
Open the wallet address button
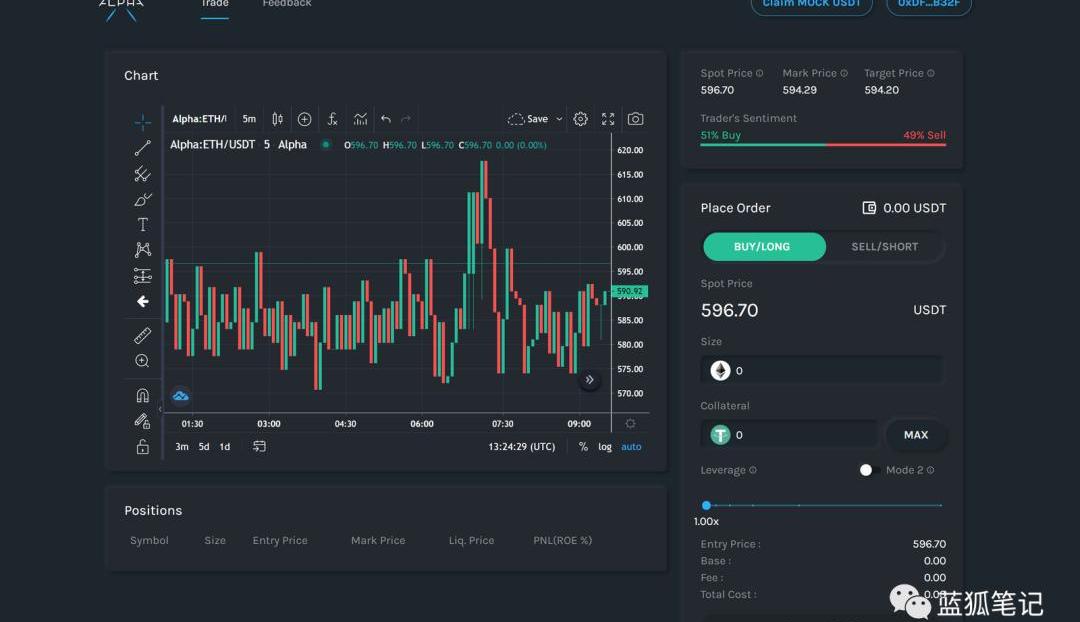click(928, 6)
